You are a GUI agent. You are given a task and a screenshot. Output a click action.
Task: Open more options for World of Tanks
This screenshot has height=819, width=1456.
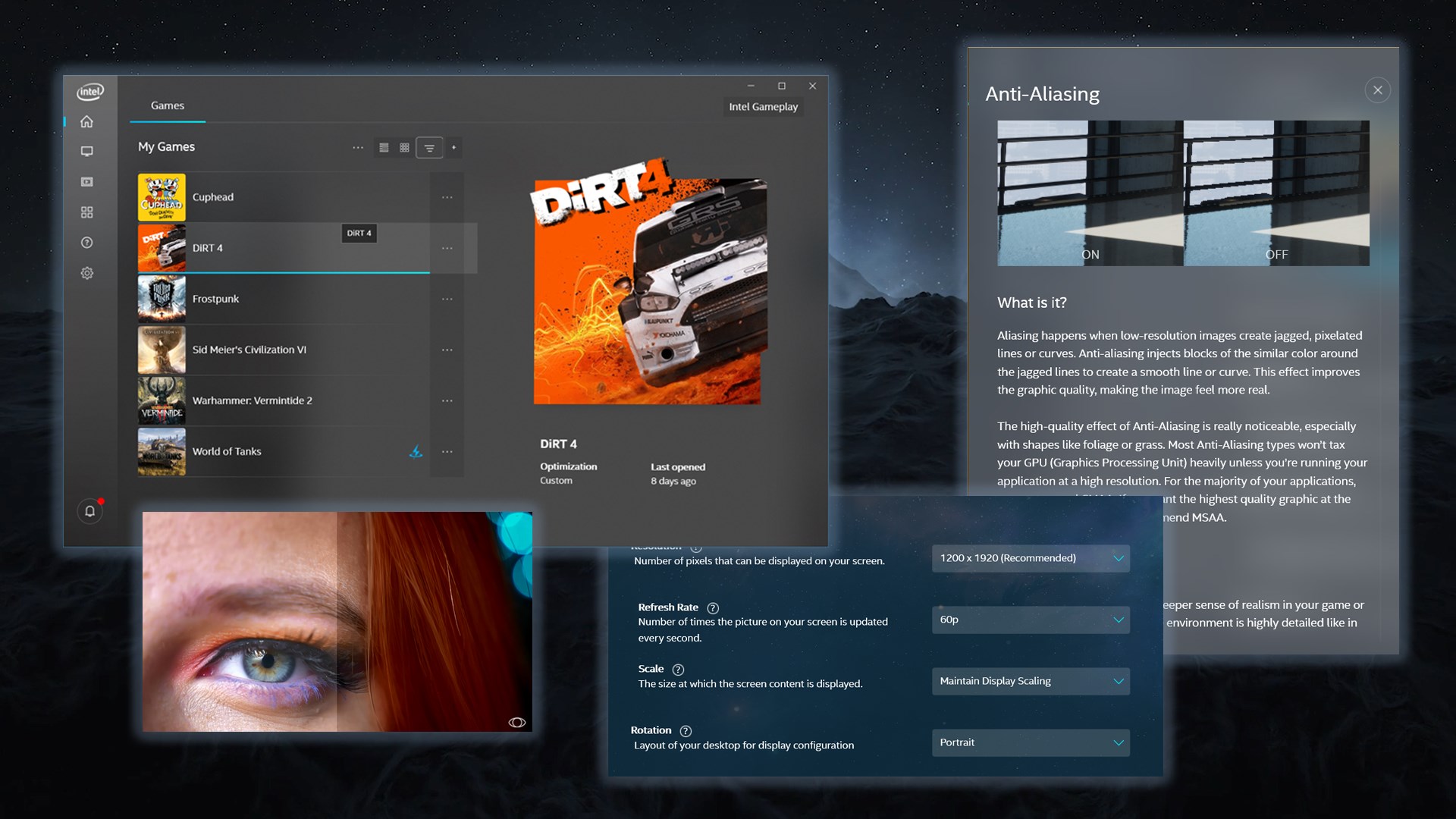(x=447, y=452)
